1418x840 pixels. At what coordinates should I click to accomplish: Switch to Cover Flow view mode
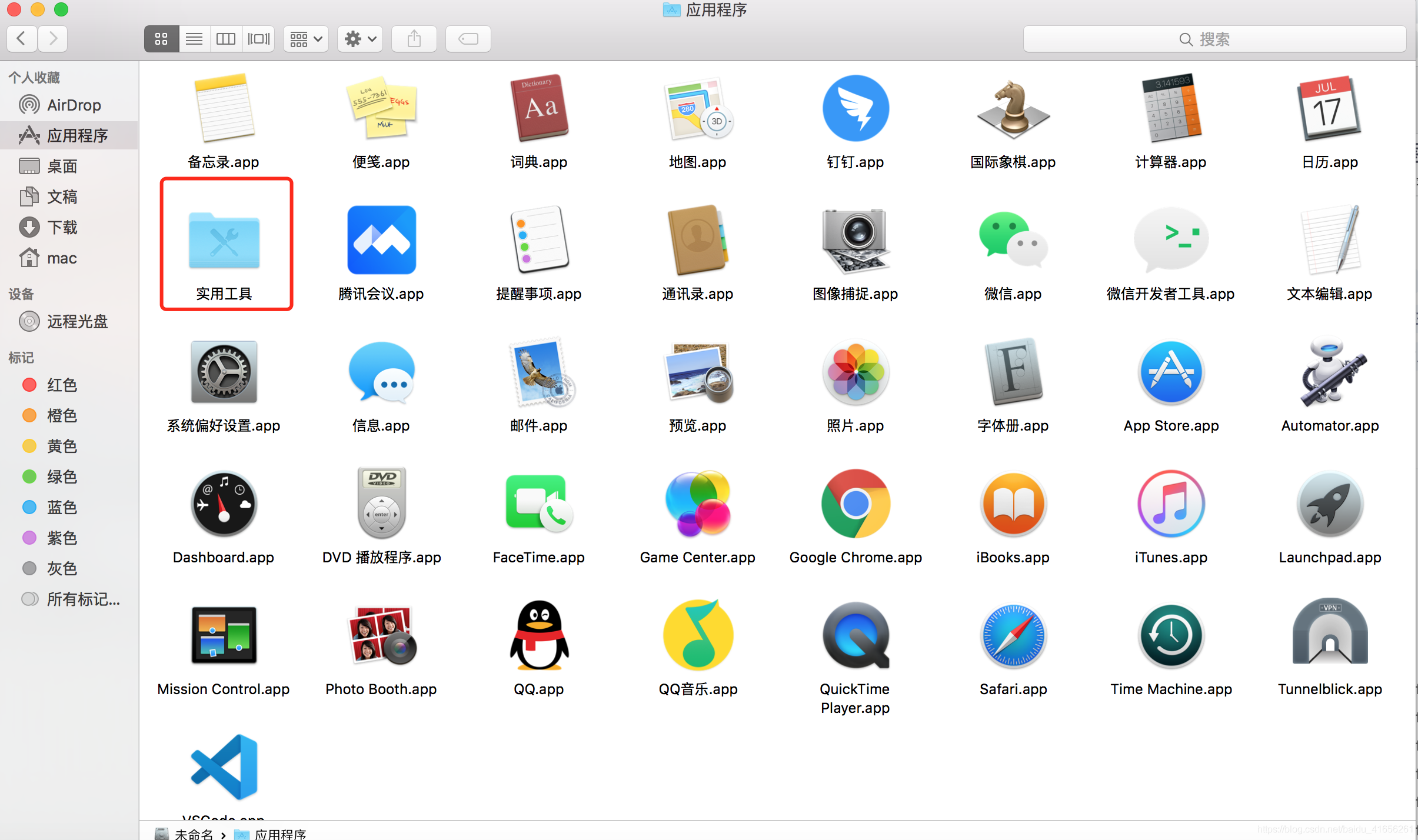click(x=258, y=39)
